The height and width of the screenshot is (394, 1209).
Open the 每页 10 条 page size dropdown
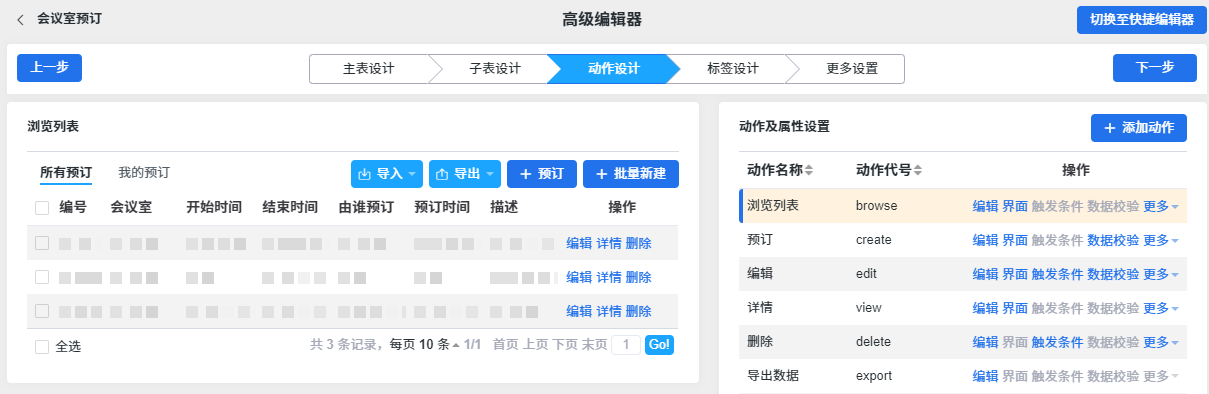(x=425, y=345)
